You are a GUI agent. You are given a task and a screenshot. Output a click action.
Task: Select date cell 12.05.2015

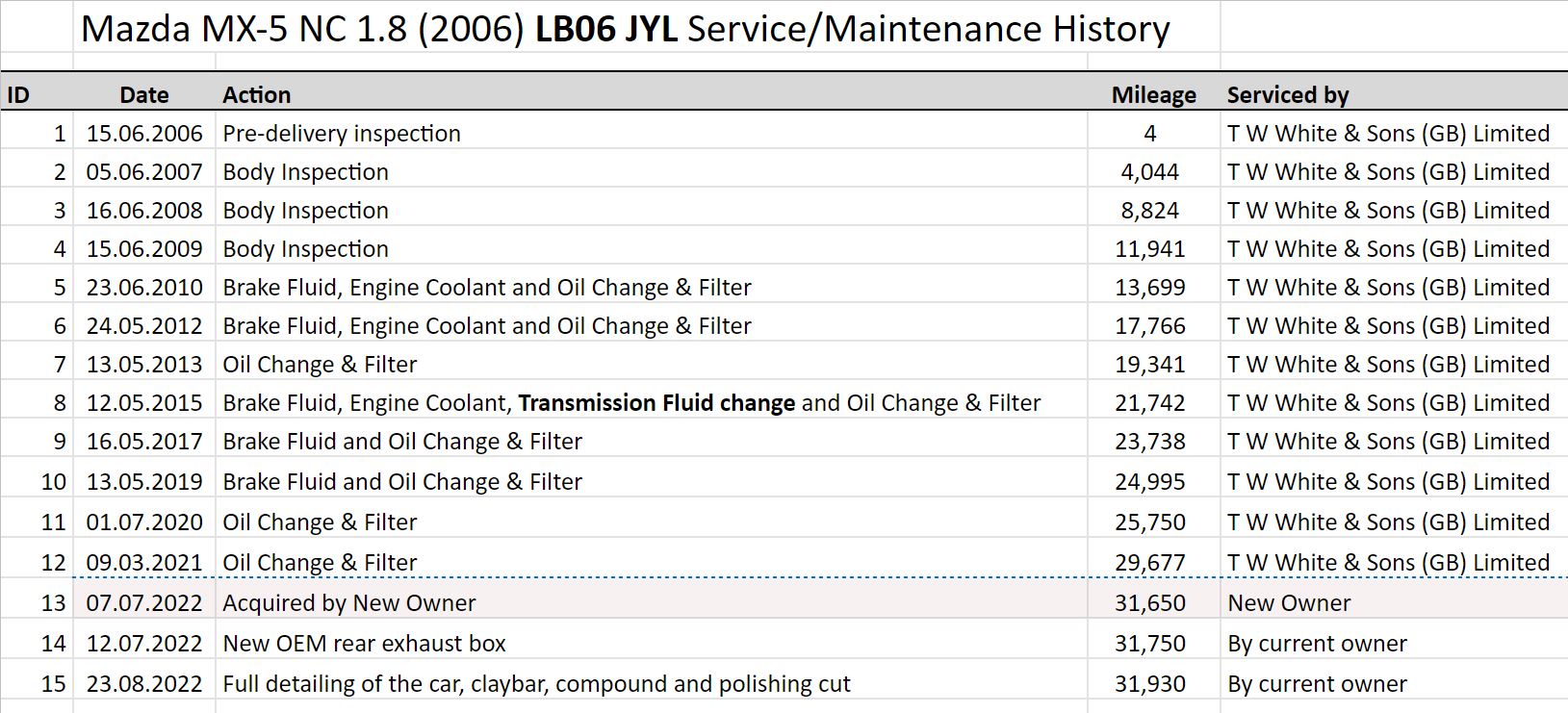pos(144,402)
